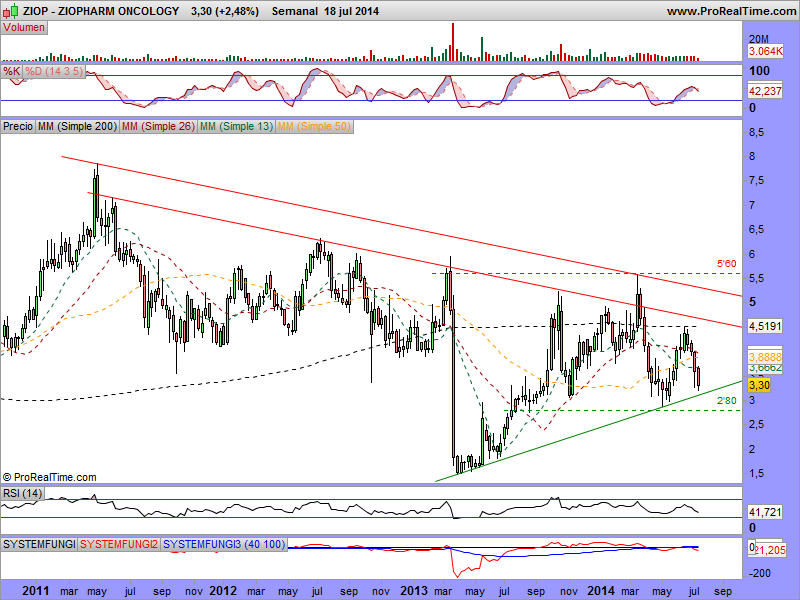The width and height of the screenshot is (800, 600).
Task: Click the 2013 year marker on timeline
Action: 413,591
